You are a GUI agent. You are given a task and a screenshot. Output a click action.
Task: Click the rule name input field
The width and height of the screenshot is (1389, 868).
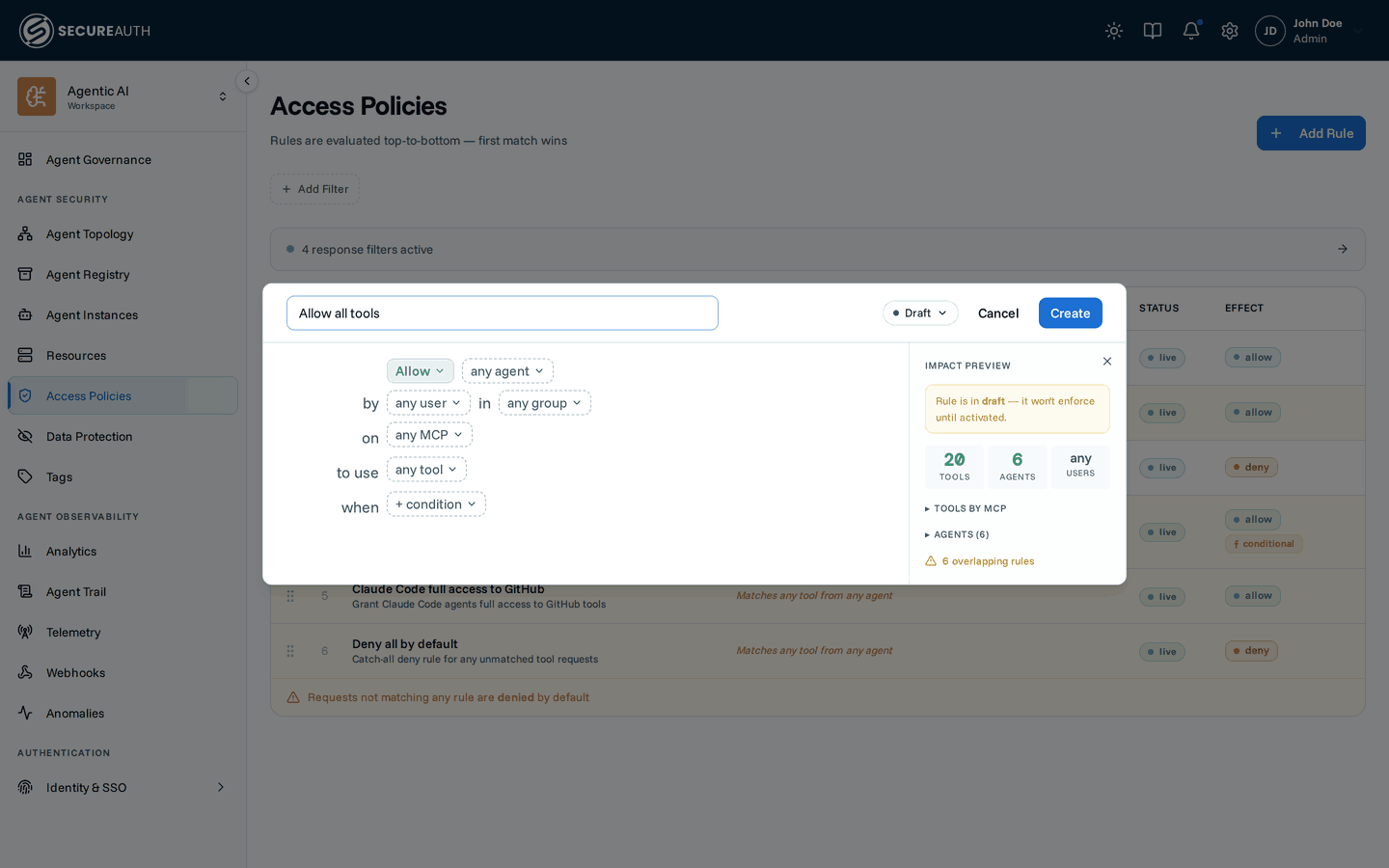[503, 313]
